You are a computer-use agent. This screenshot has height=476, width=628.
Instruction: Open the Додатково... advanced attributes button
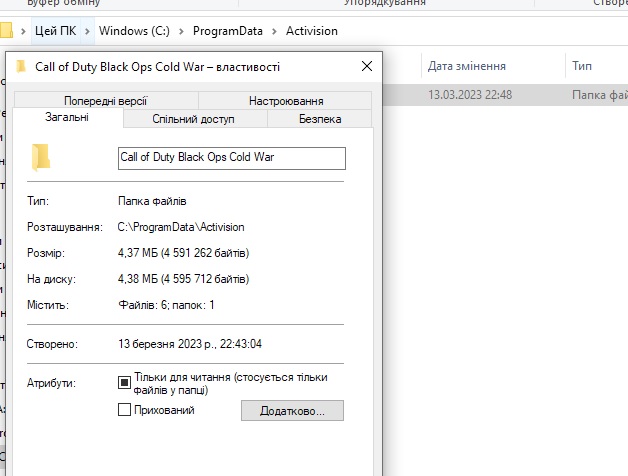292,411
